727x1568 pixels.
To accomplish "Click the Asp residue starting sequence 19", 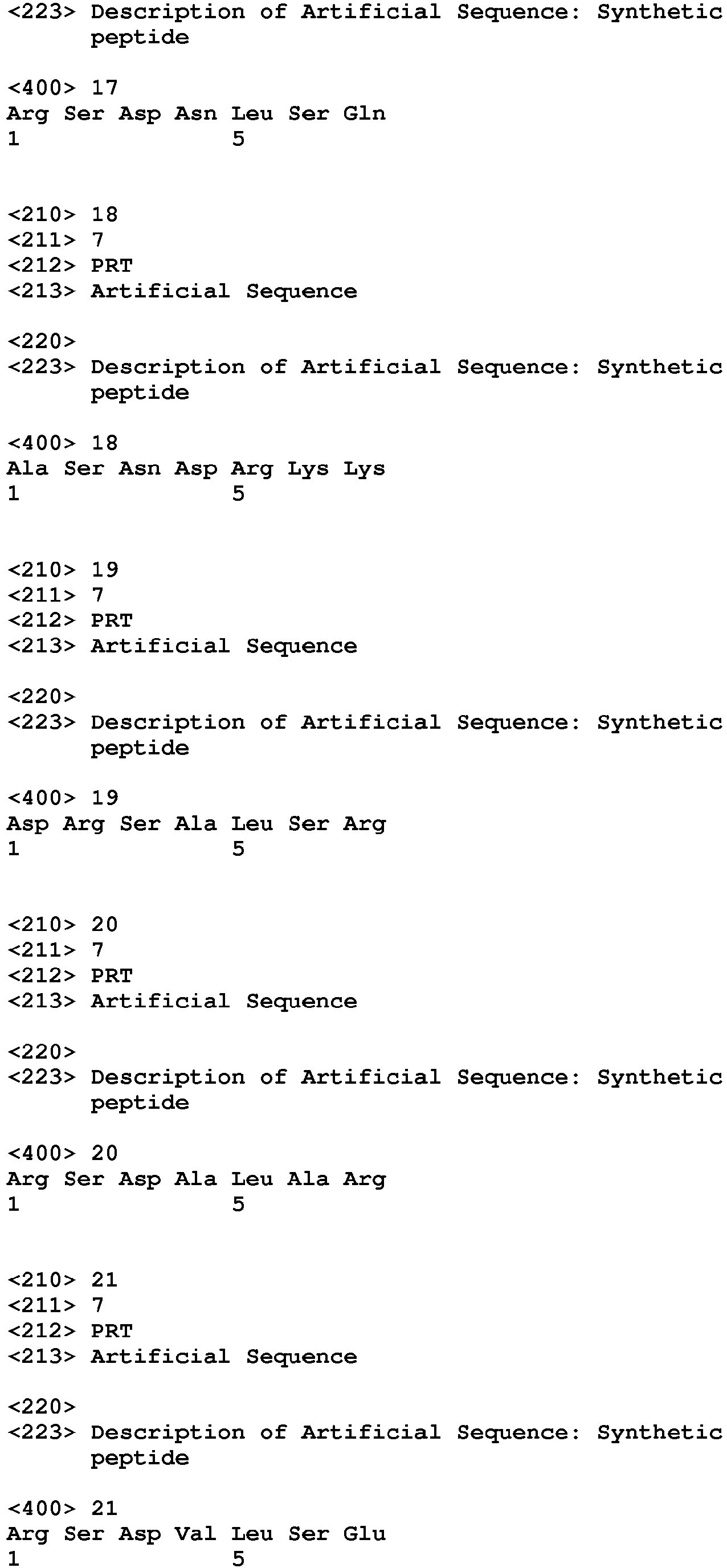I will [x=27, y=824].
